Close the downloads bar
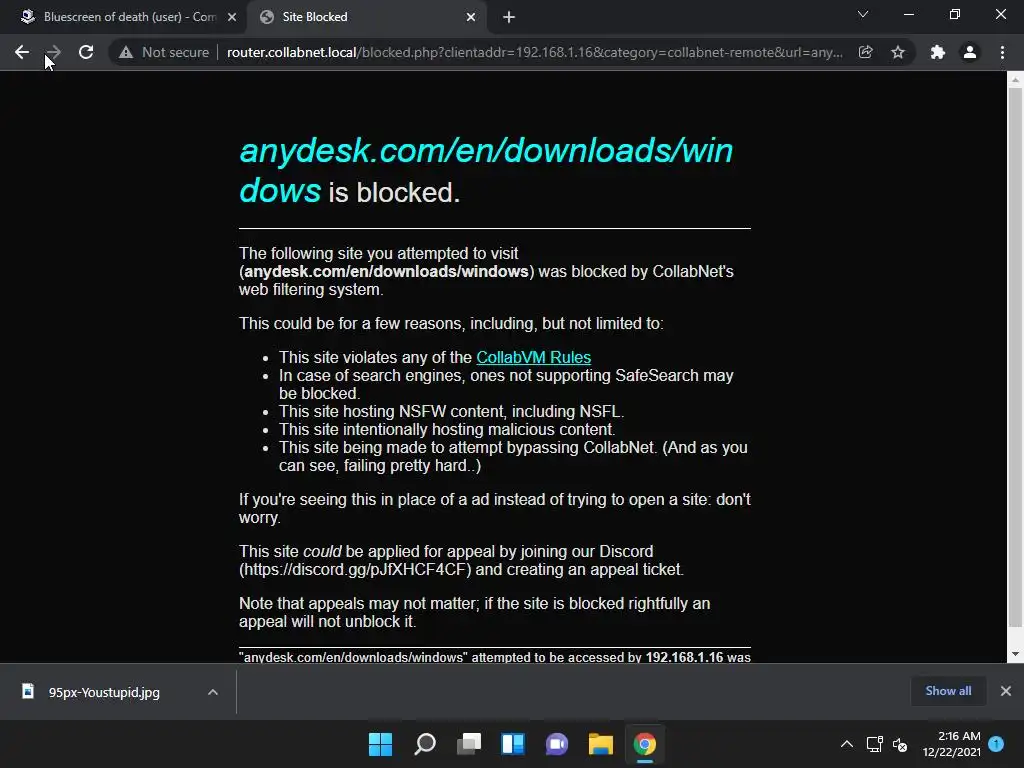The height and width of the screenshot is (768, 1024). coord(1006,691)
